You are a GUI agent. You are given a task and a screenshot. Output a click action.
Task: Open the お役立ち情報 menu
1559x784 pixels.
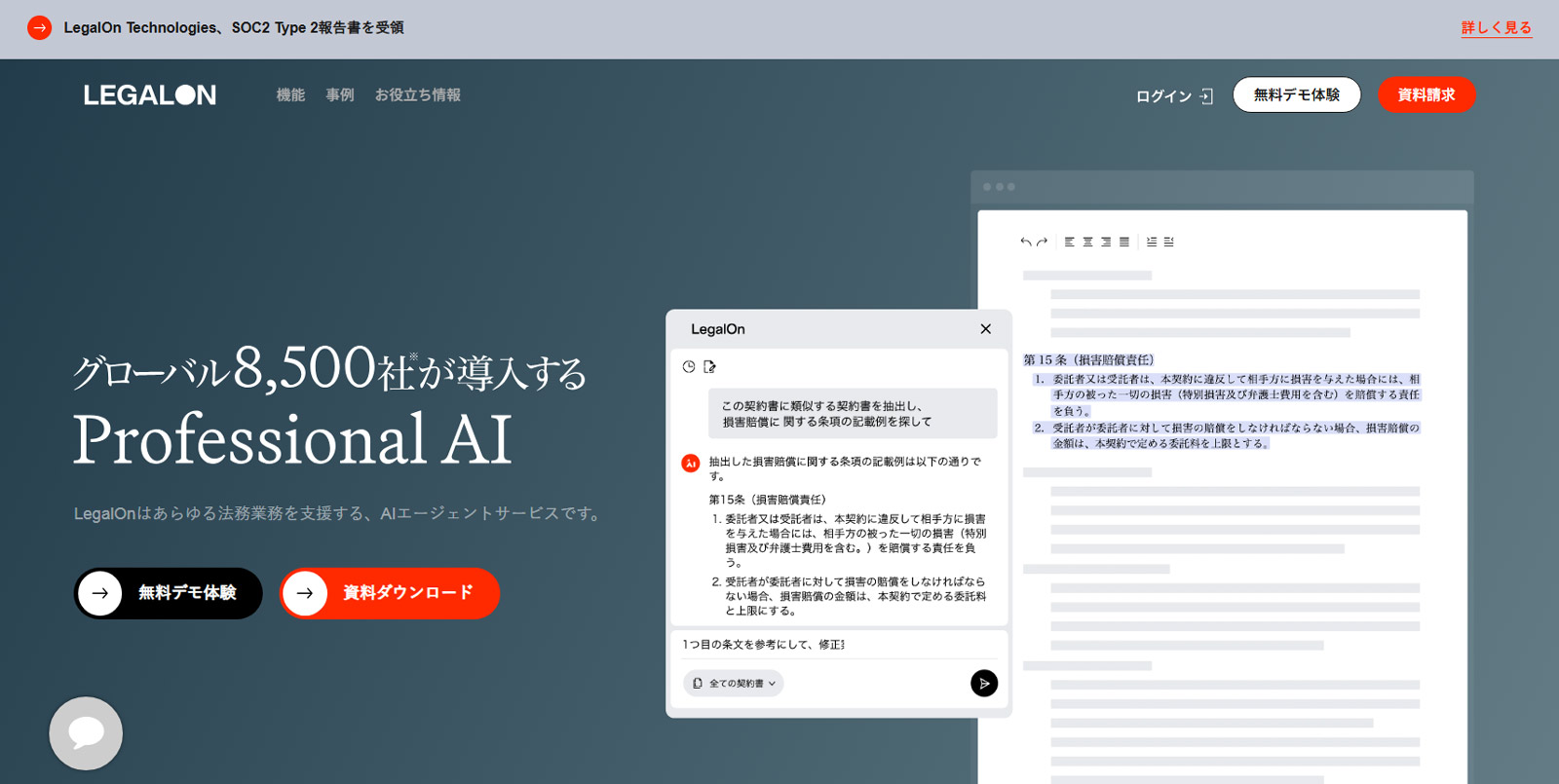(418, 94)
